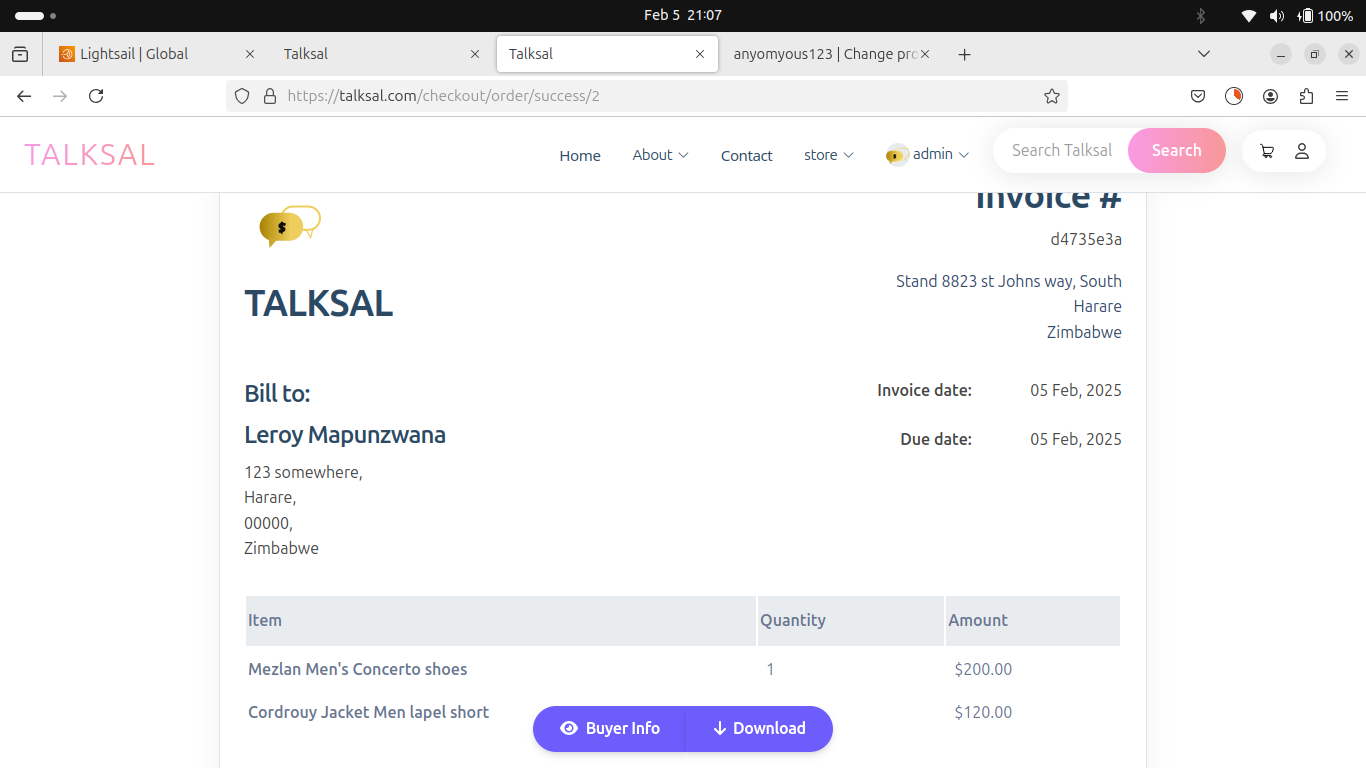This screenshot has height=768, width=1366.
Task: Bookmark this page with star icon
Action: (x=1051, y=96)
